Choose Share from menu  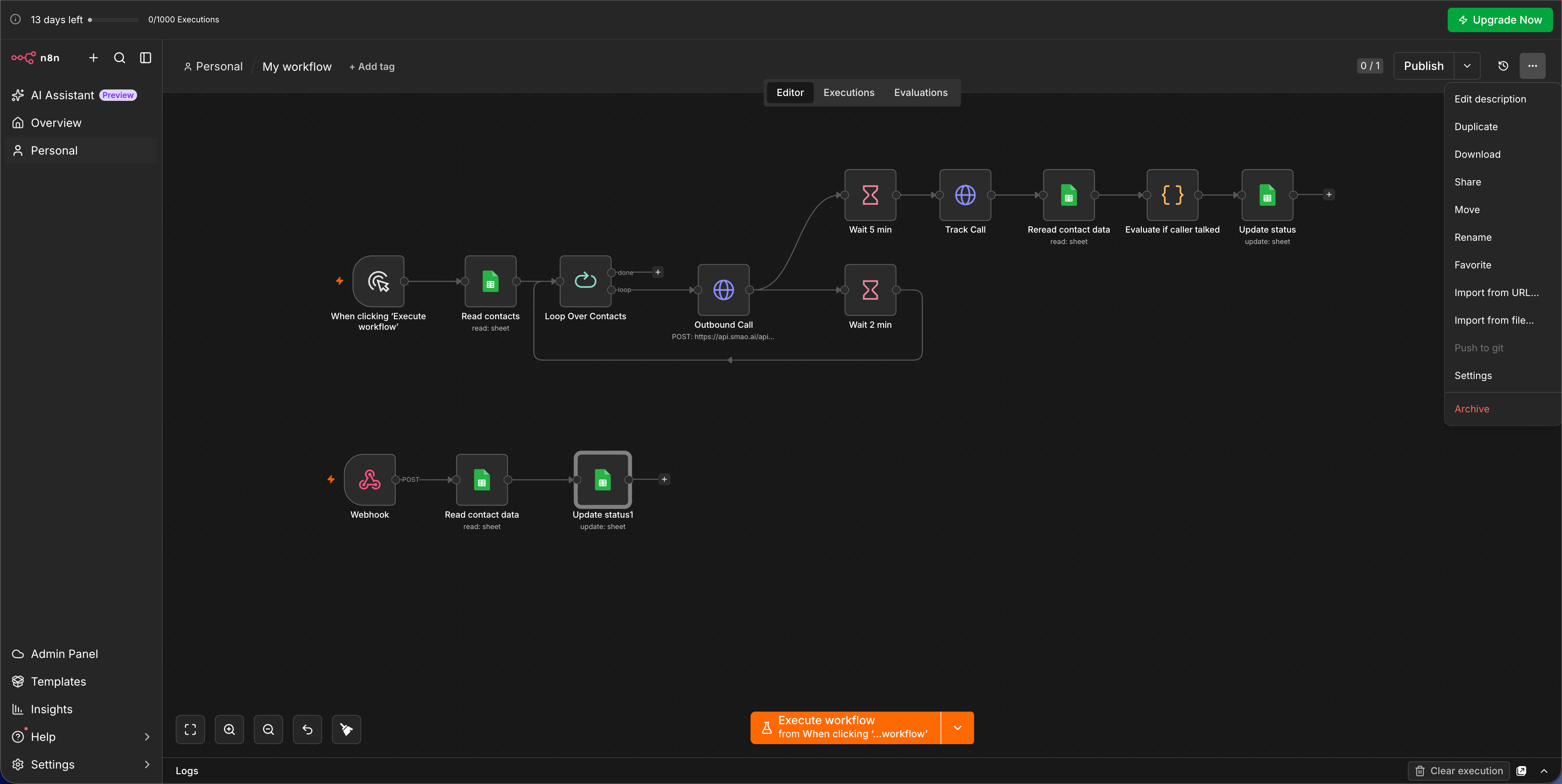[1503, 182]
